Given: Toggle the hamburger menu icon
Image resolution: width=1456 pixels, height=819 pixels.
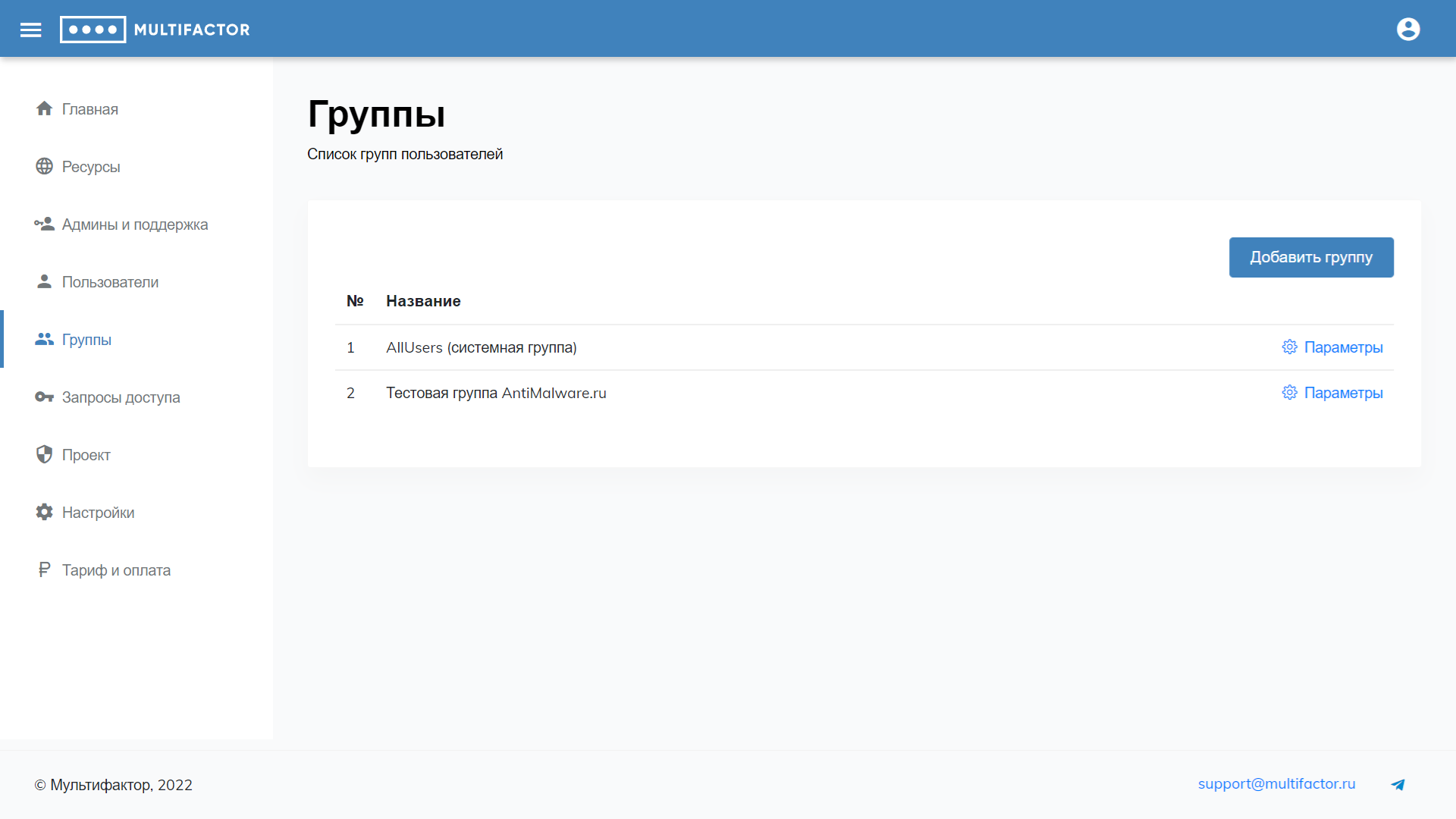Looking at the screenshot, I should point(30,30).
